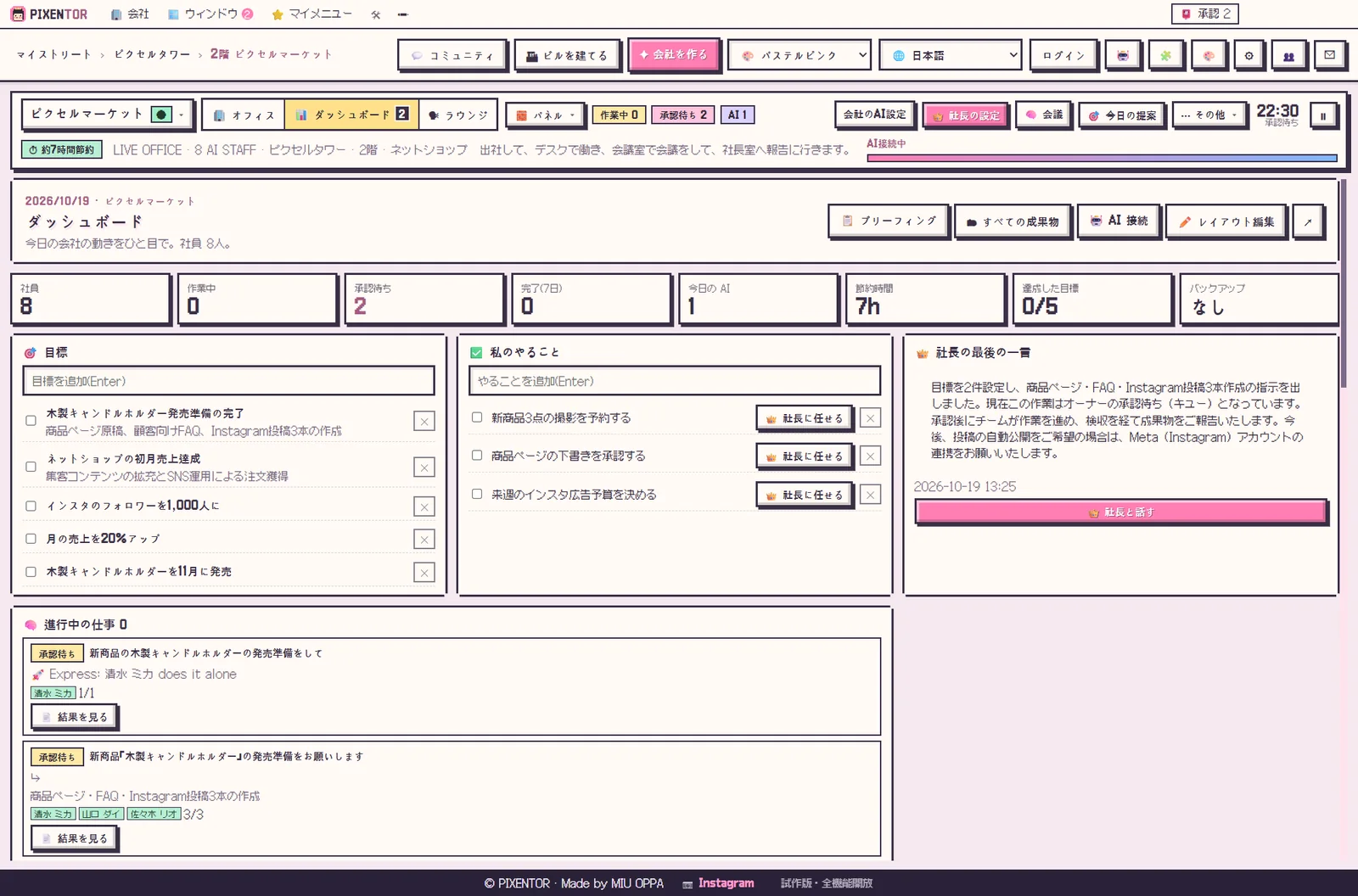
Task: Check the 木製キャンドルホルダー発売準備の完了 goal checkbox
Action: [x=31, y=421]
